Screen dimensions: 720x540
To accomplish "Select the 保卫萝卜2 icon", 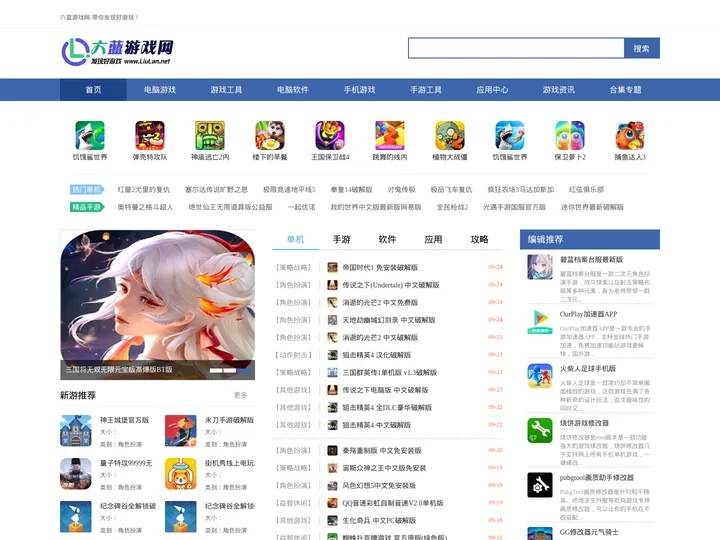I will point(570,135).
